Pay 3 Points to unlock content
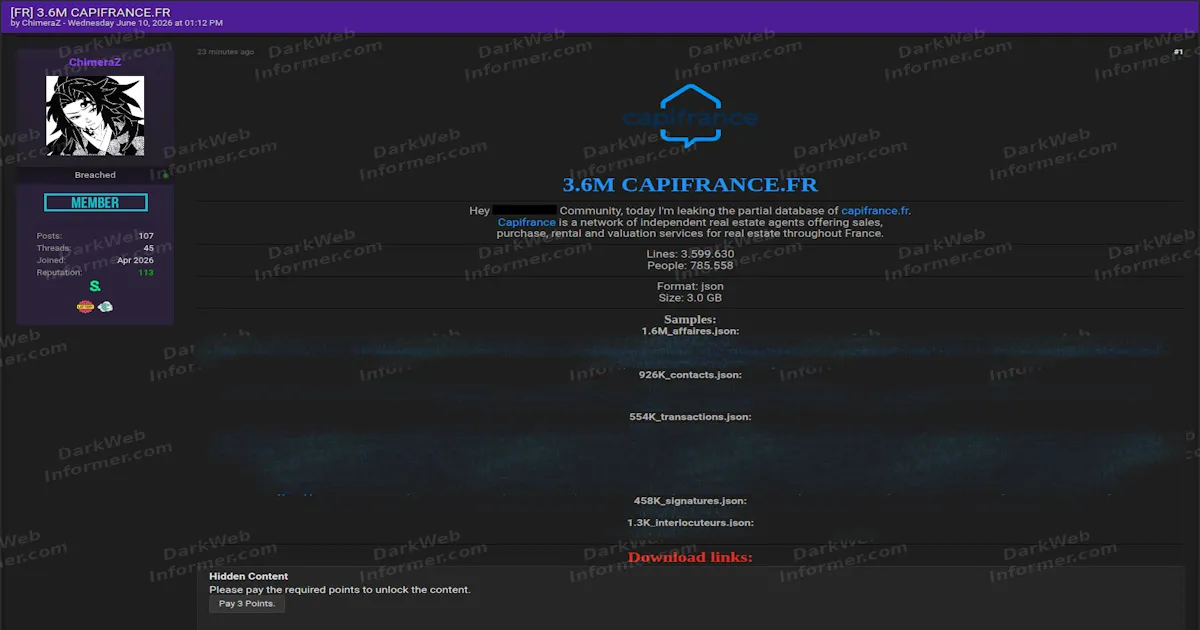The width and height of the screenshot is (1200, 630). pyautogui.click(x=247, y=604)
